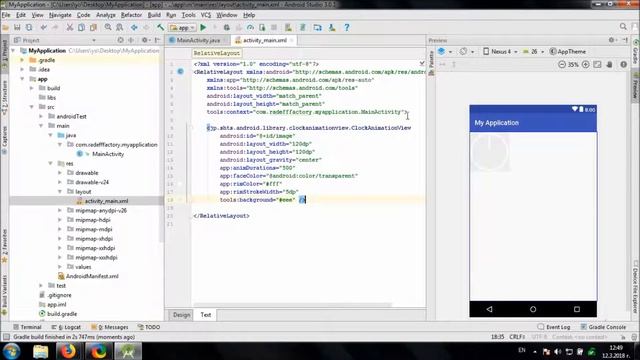
Task: Expand the build folder
Action: (32, 88)
